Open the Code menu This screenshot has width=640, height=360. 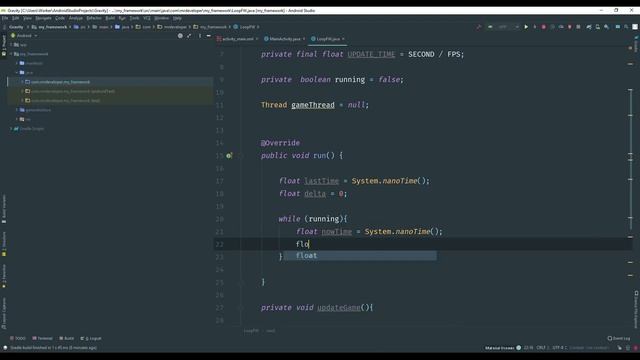(60, 18)
